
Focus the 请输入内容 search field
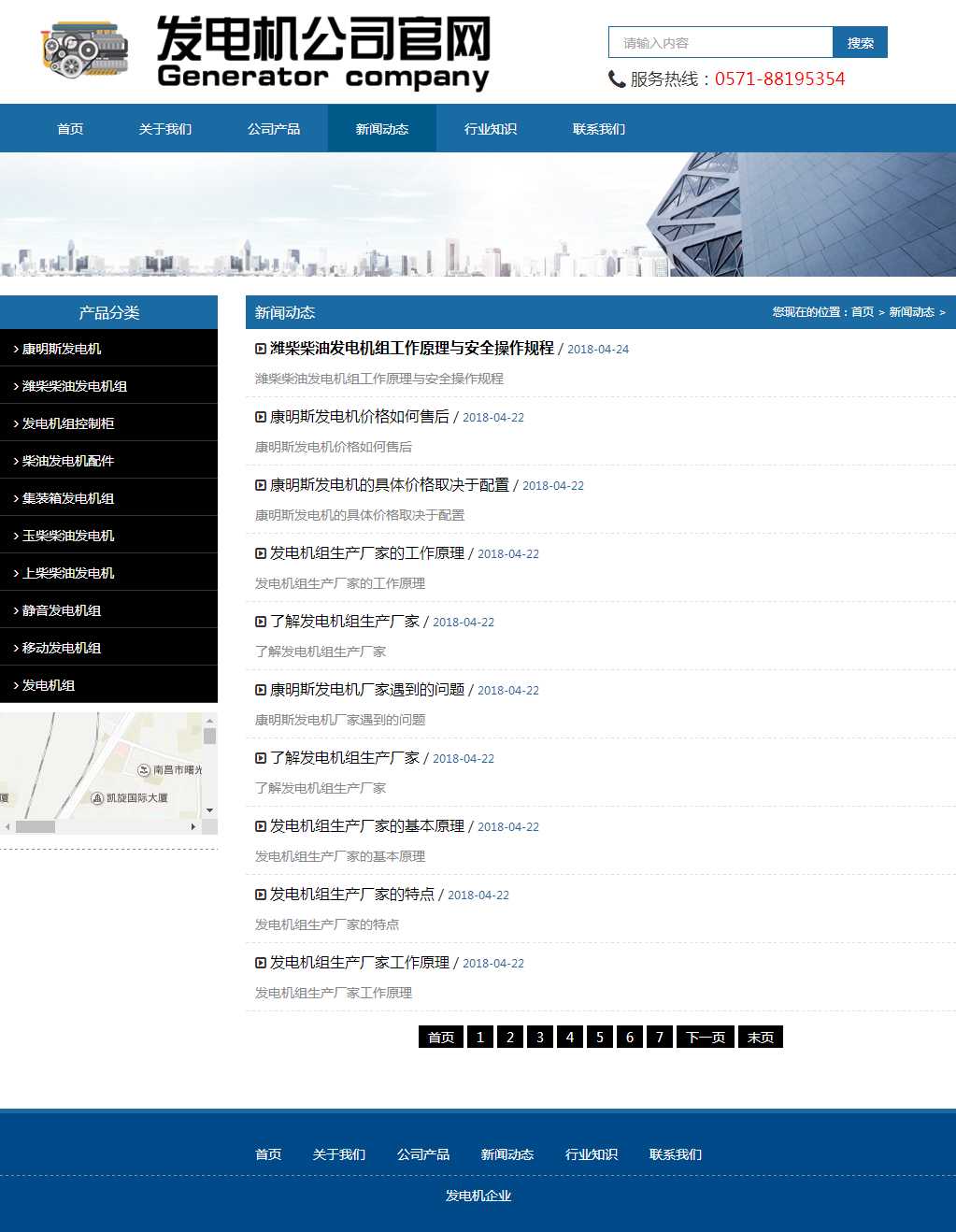click(720, 43)
